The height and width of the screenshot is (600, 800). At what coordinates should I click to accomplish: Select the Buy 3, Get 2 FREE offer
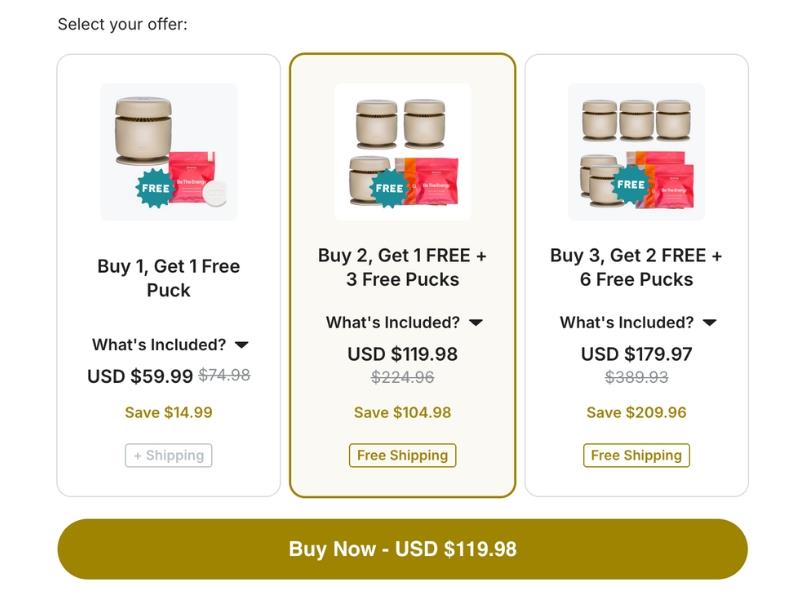[x=636, y=267]
